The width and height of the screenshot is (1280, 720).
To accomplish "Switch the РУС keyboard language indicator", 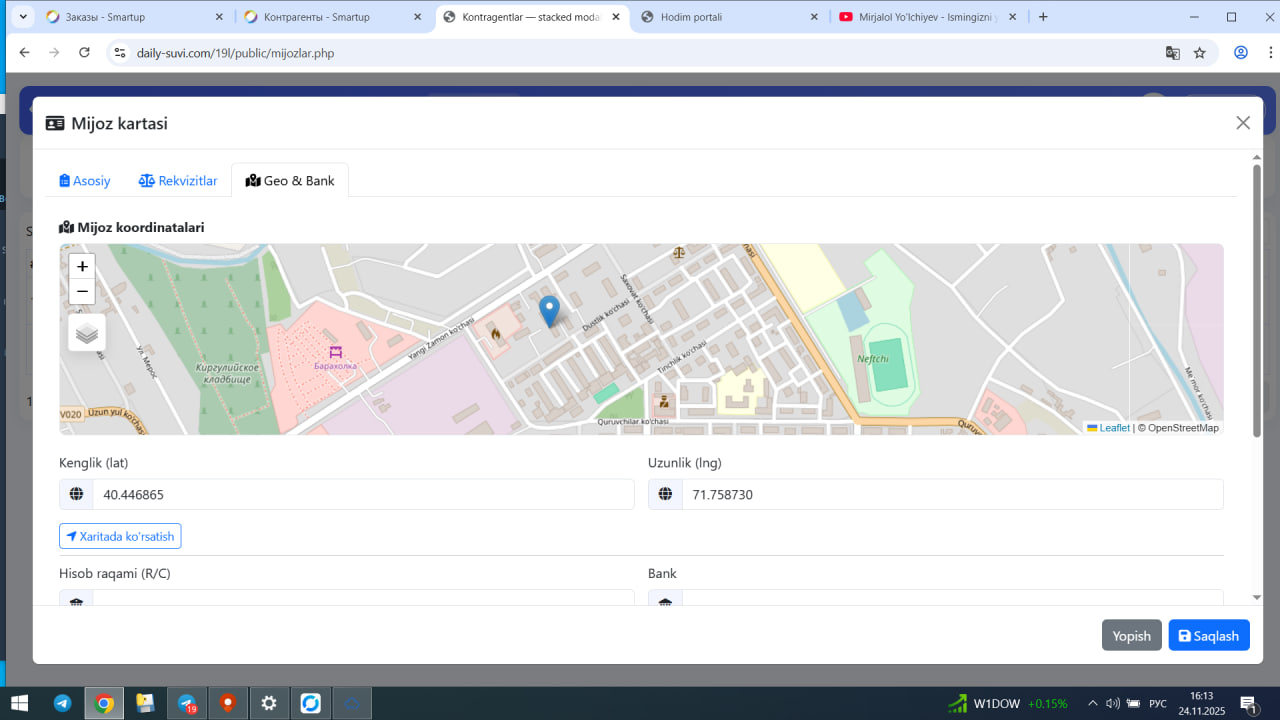I will (x=1158, y=703).
